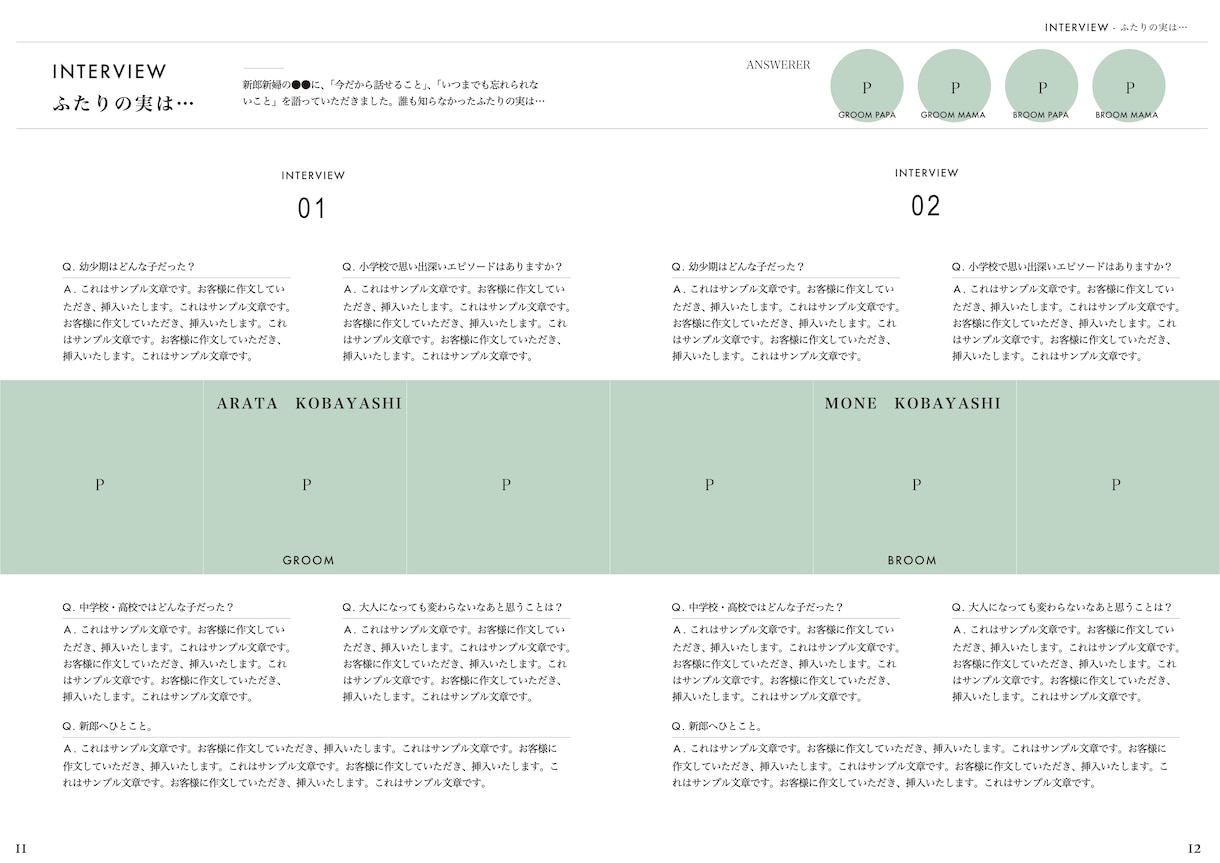Select Q. 小学校で思い出深いエピソード in Interview 01

[452, 267]
